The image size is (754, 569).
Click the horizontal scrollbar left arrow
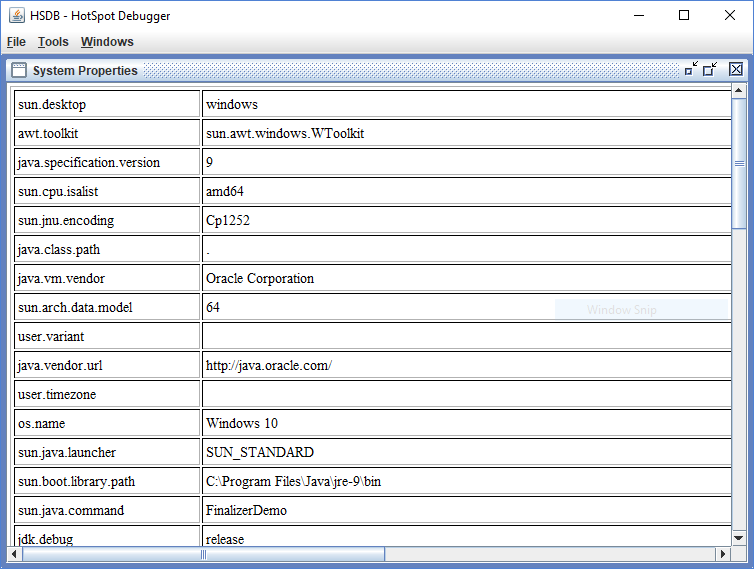click(17, 554)
